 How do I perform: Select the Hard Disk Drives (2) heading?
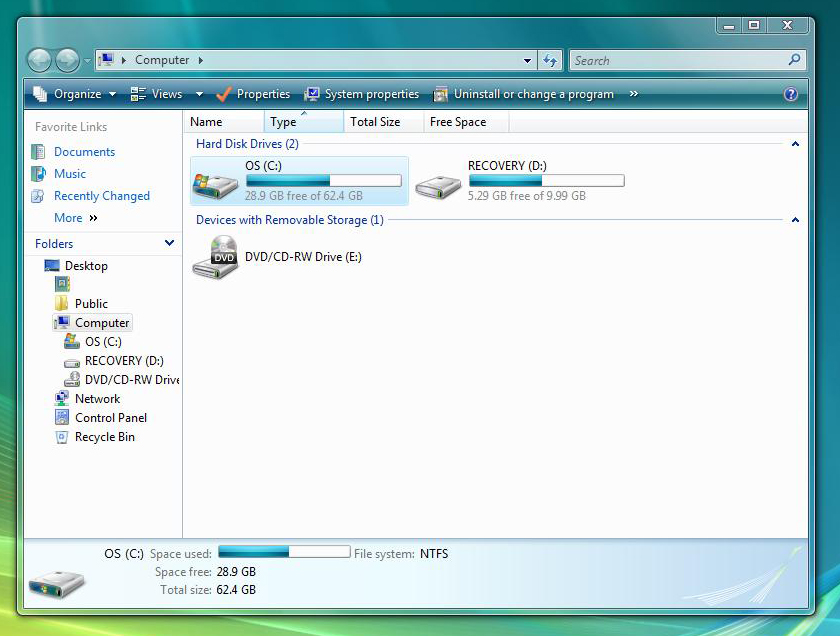tap(247, 144)
